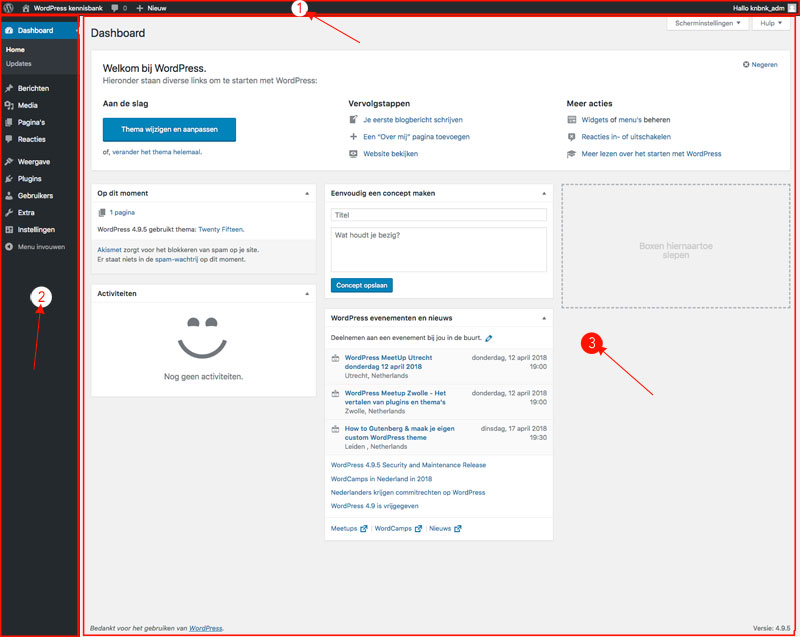Collapse the Eenvoudig een concept maken box
Viewport: 800px width, 637px height.
[x=544, y=194]
